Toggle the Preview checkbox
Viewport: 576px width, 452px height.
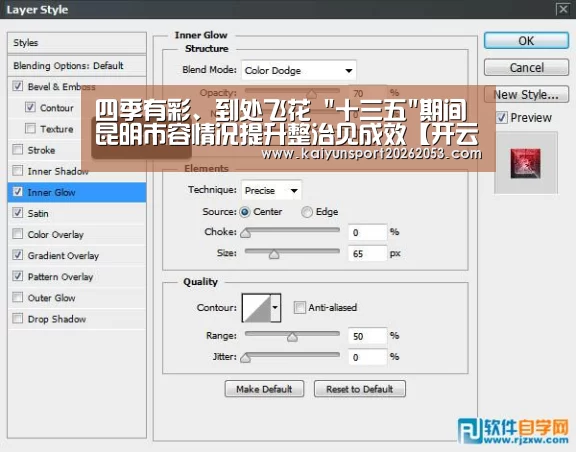502,118
